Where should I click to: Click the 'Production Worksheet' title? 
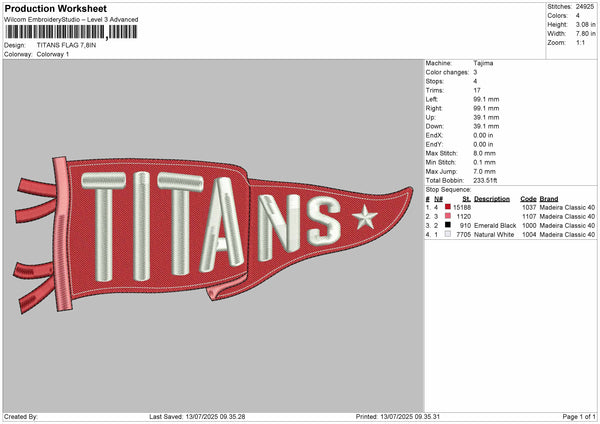(x=56, y=8)
